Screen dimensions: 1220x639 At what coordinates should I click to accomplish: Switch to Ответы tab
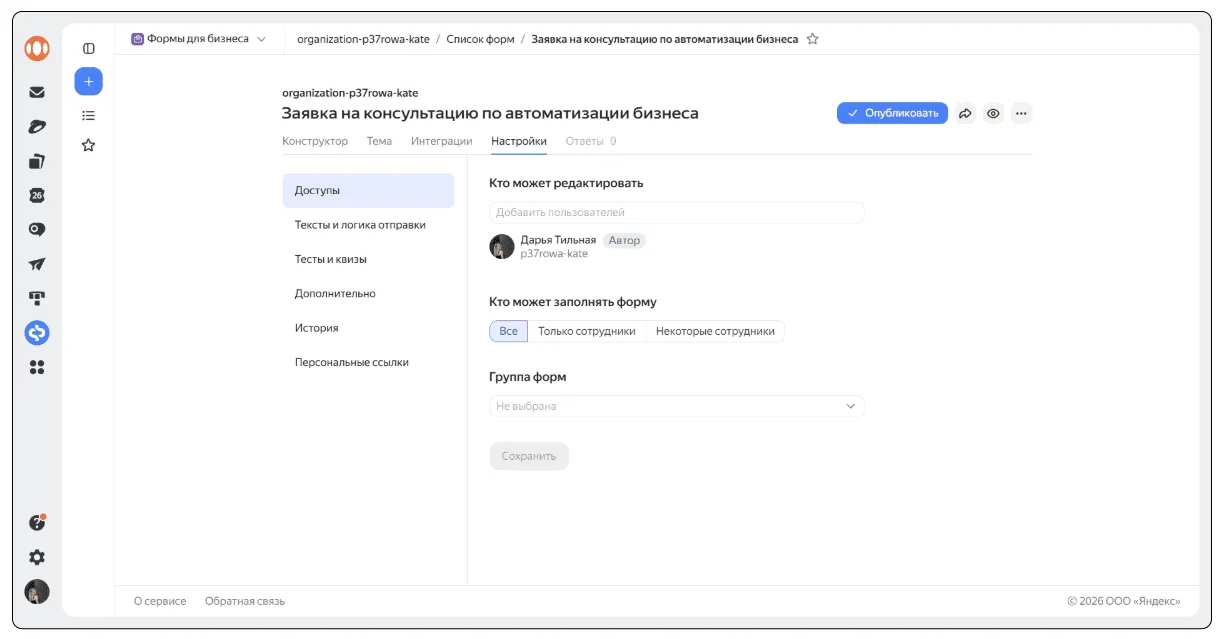click(x=590, y=141)
